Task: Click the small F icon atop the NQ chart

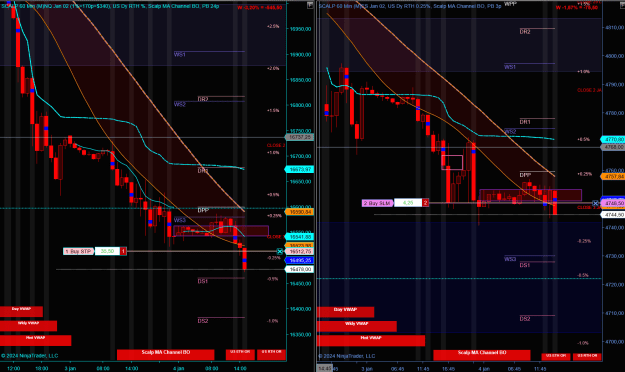Action: (310, 5)
